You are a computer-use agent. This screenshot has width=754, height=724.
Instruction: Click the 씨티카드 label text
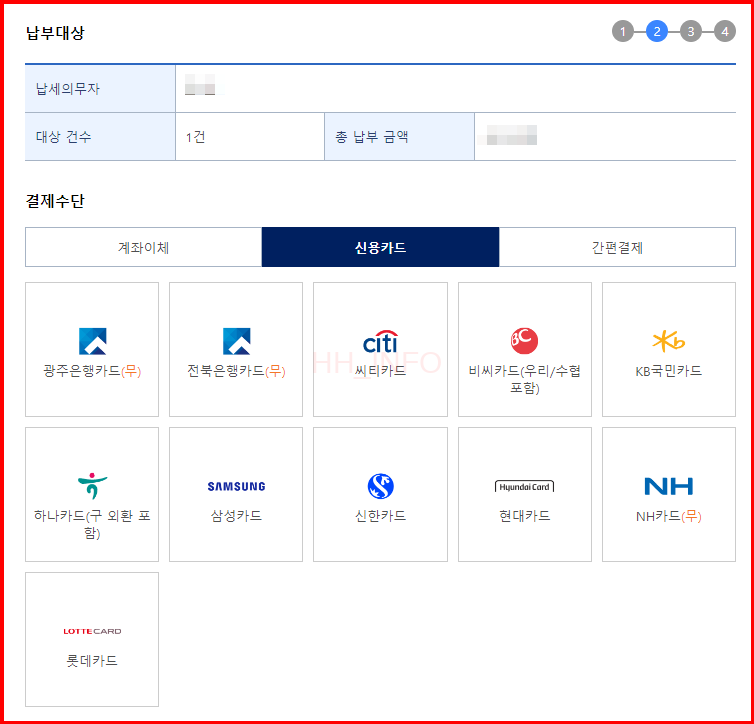(x=380, y=371)
